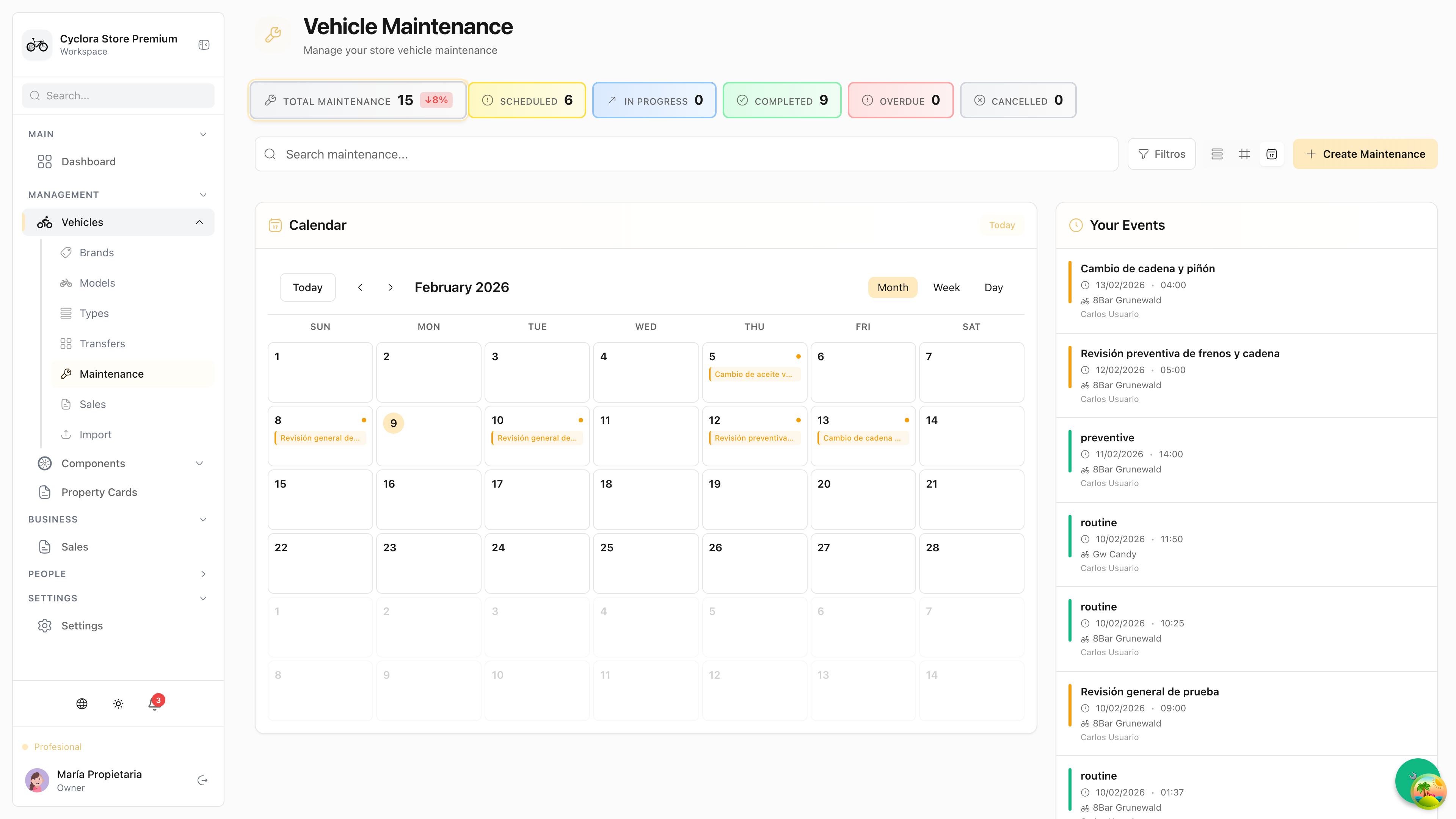Select the calendar view icon
This screenshot has height=819, width=1456.
point(1271,154)
